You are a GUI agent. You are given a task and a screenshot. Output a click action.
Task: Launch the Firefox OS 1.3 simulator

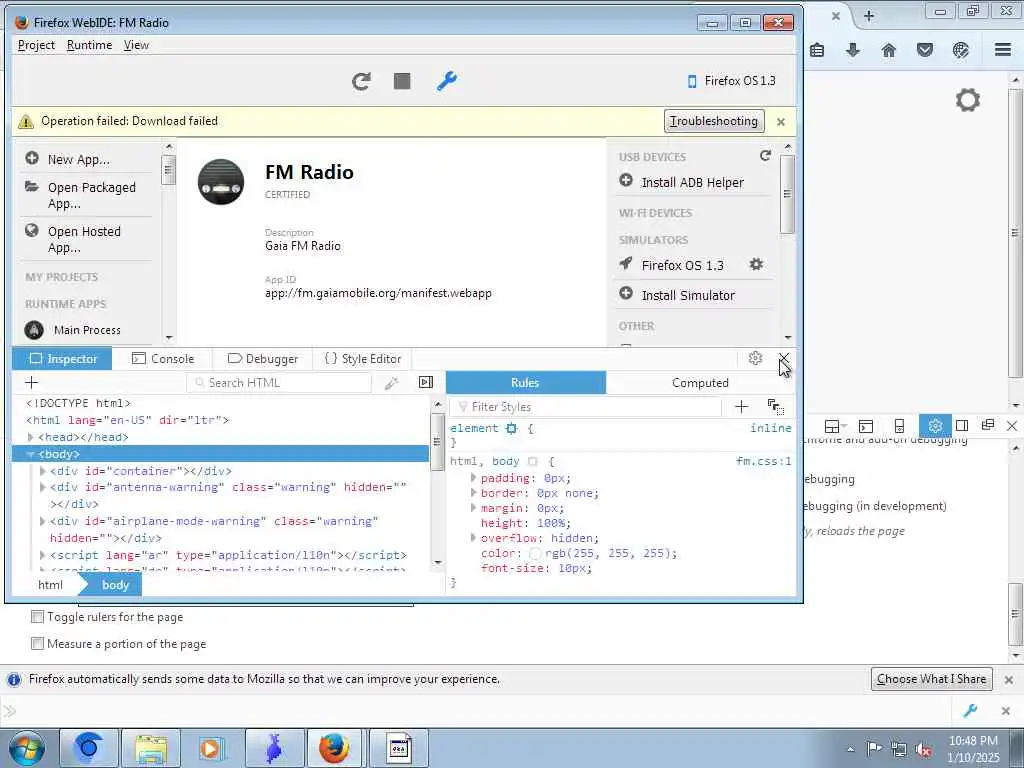click(682, 265)
